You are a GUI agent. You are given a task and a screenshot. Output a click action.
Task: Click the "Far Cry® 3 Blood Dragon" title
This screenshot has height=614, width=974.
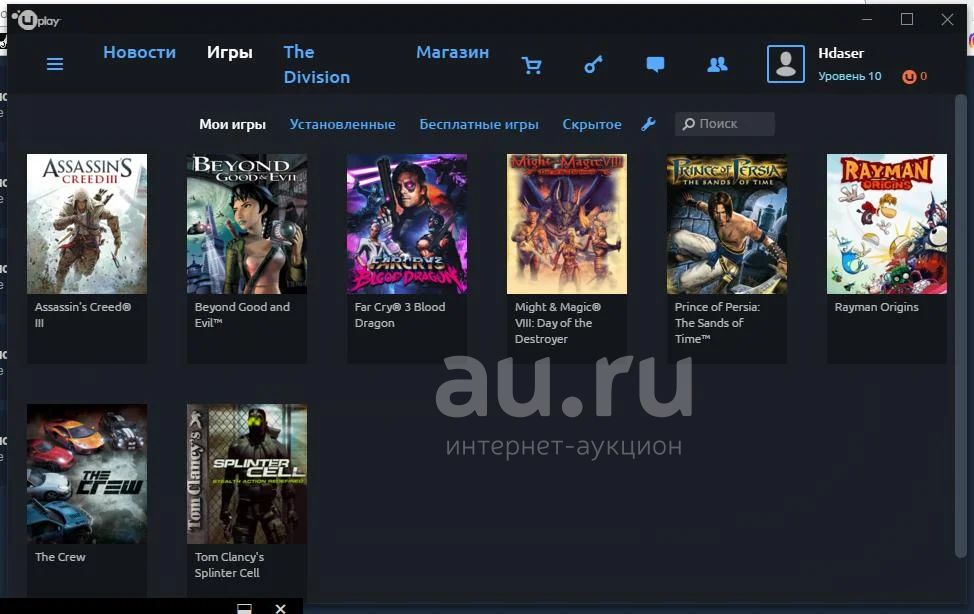pos(400,315)
